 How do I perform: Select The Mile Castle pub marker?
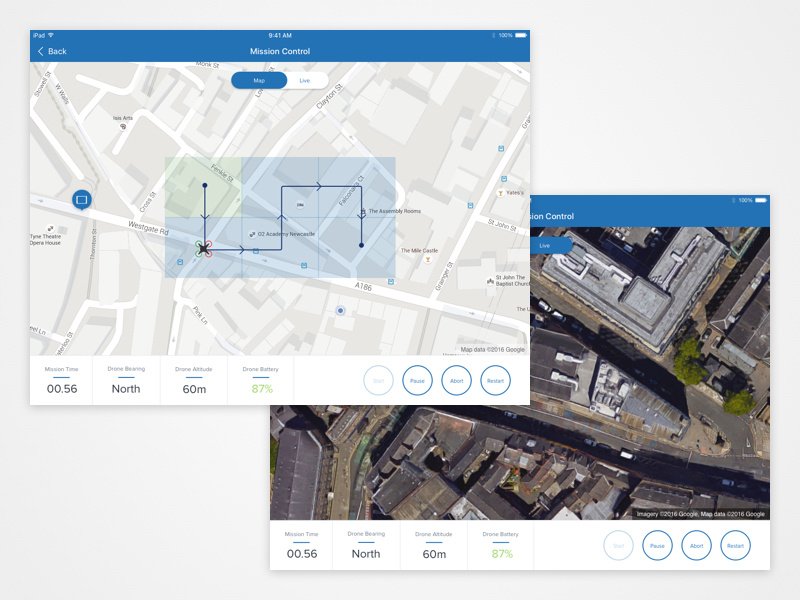coord(428,260)
